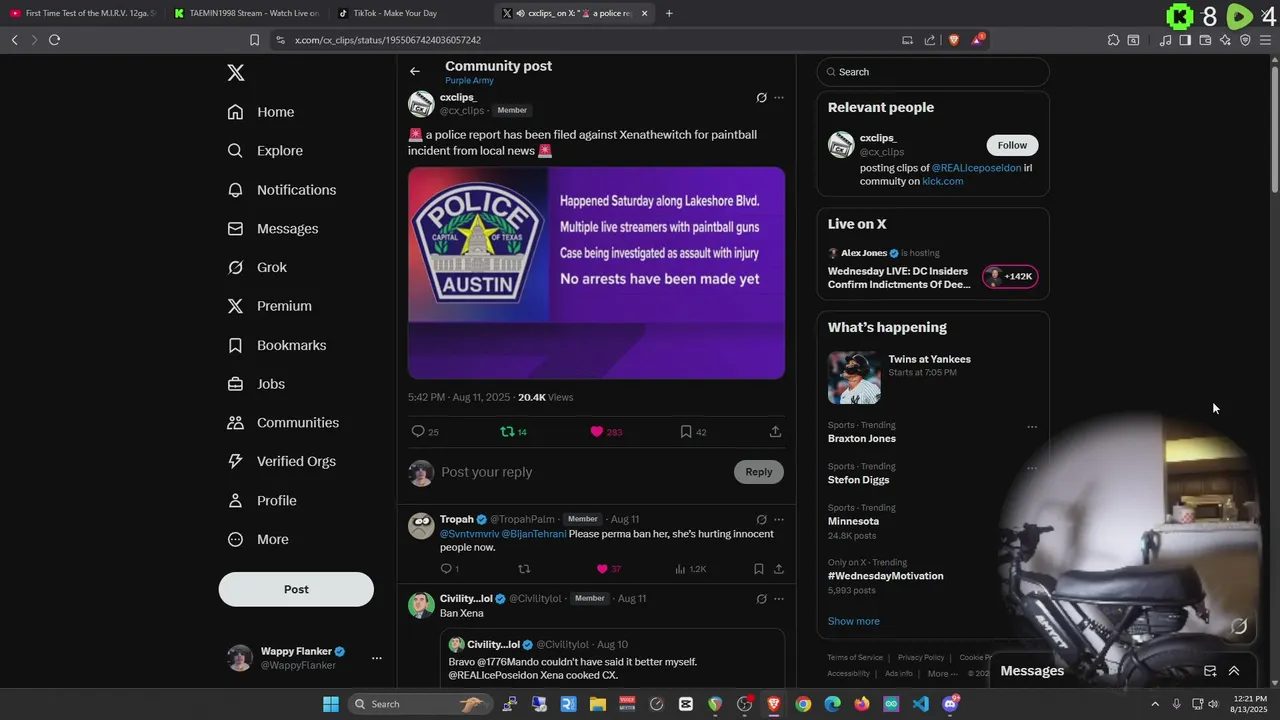
Task: Open Notifications in the sidebar
Action: 281,190
